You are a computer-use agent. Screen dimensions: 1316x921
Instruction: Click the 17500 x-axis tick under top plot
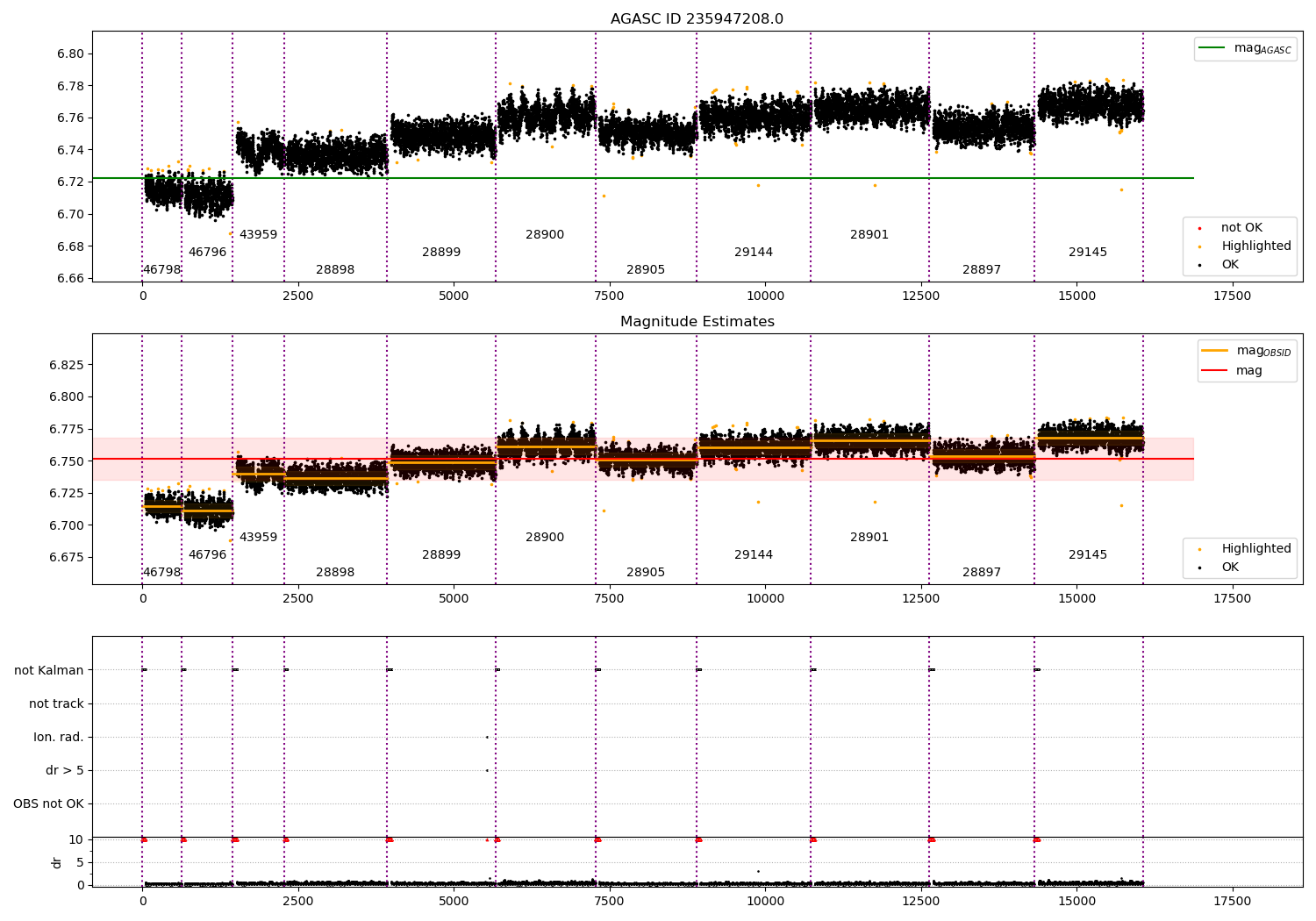tap(1232, 296)
